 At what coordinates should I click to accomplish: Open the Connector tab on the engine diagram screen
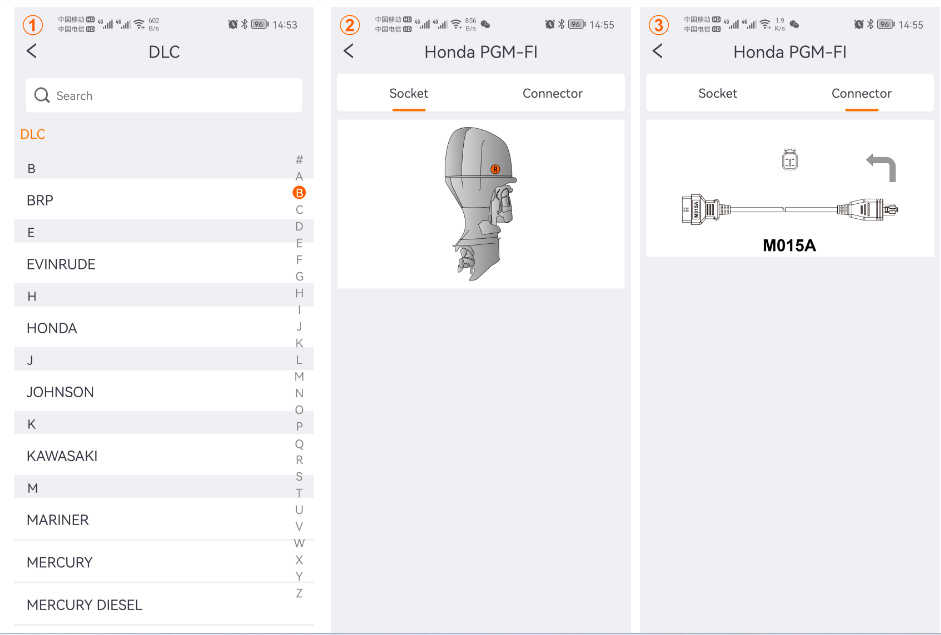tap(553, 93)
